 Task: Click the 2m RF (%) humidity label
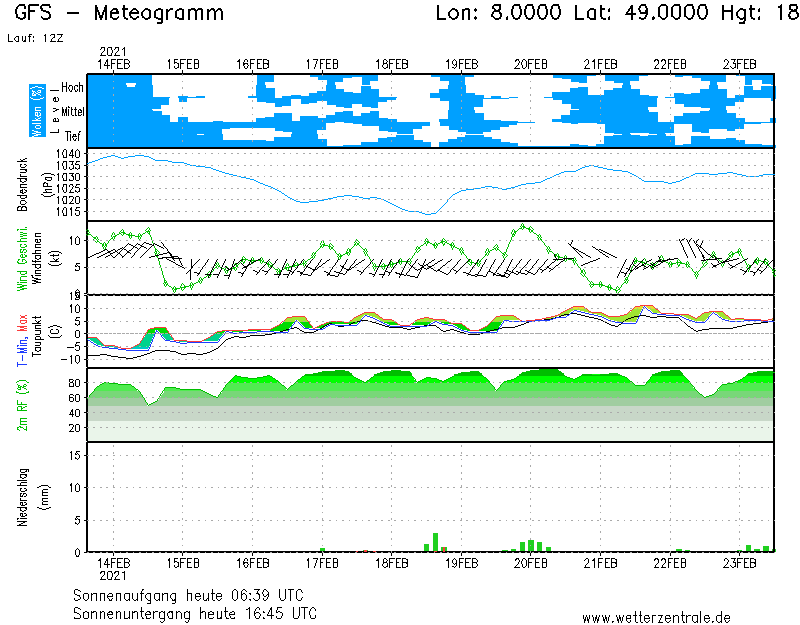23,405
